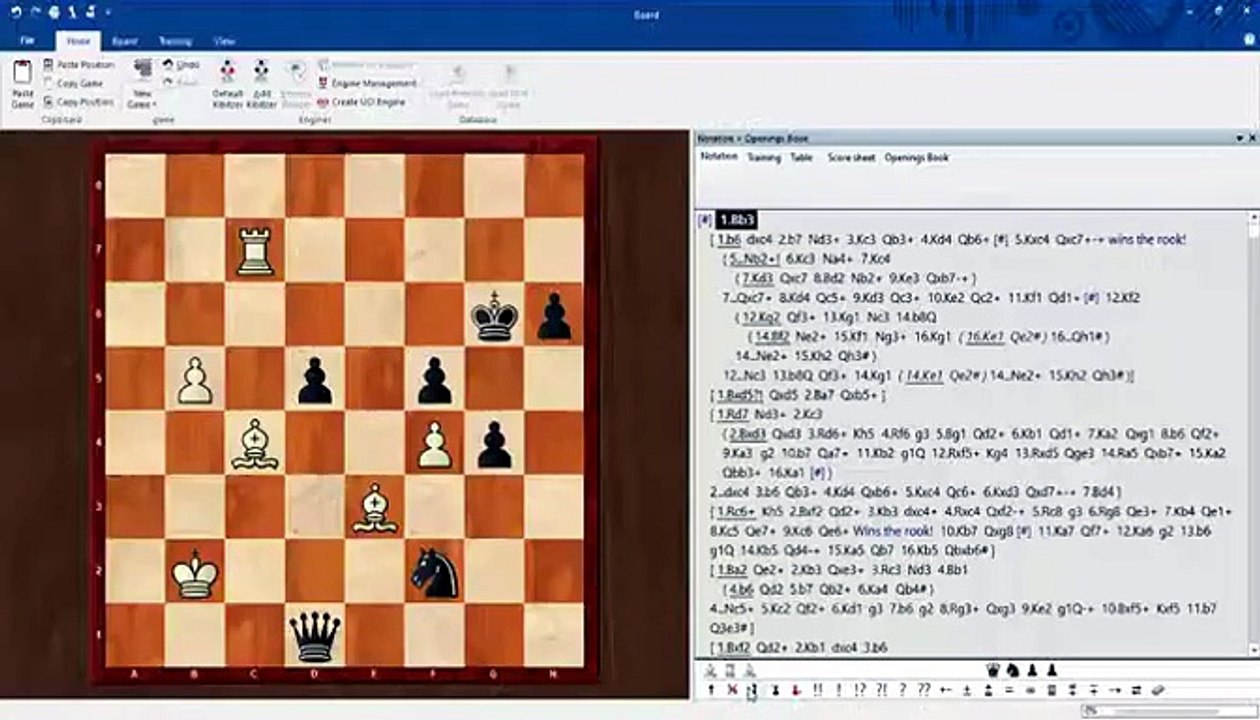This screenshot has width=1260, height=720.
Task: Insert the !? interesting move symbol
Action: [x=860, y=690]
